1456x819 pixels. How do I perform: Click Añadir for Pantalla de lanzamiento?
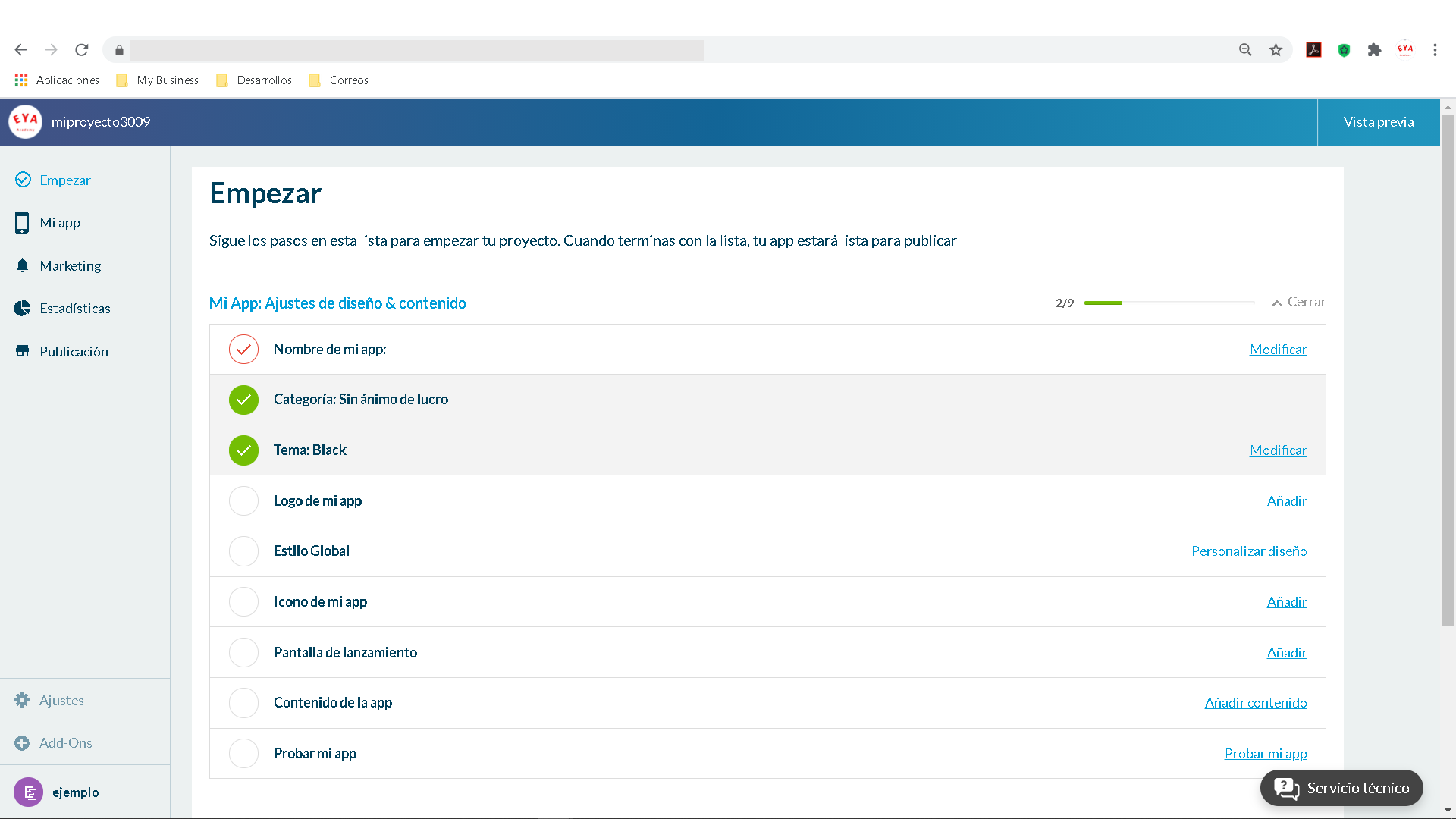click(1287, 652)
